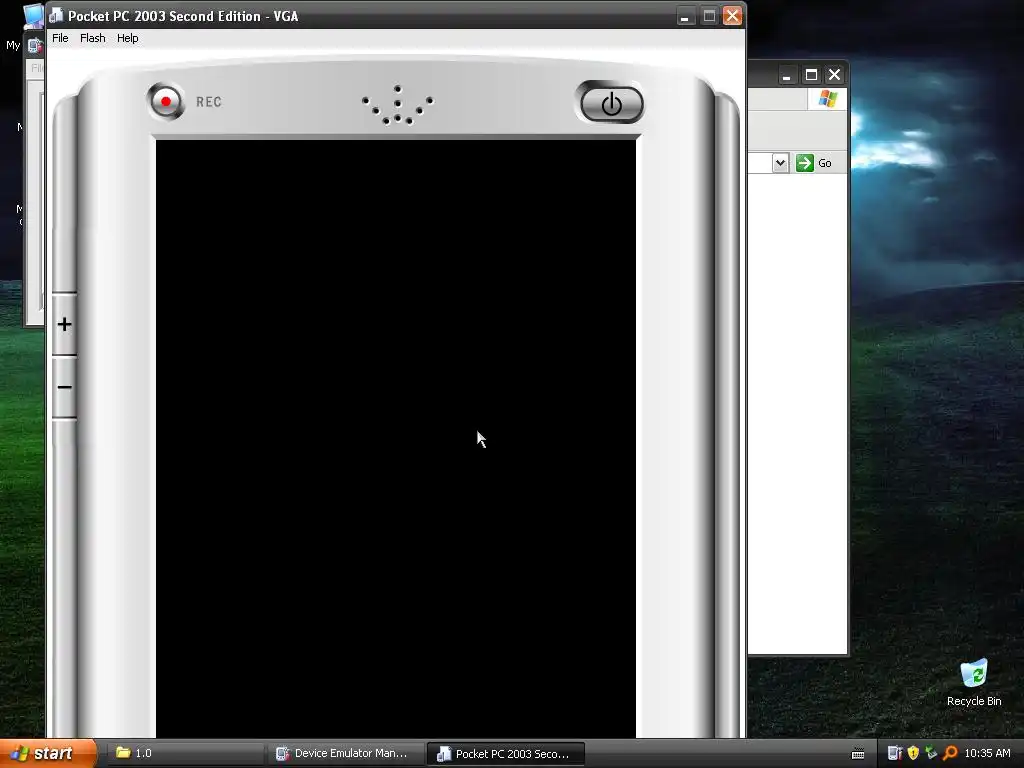Click the green Go arrow in the background window
This screenshot has height=768, width=1024.
point(805,163)
